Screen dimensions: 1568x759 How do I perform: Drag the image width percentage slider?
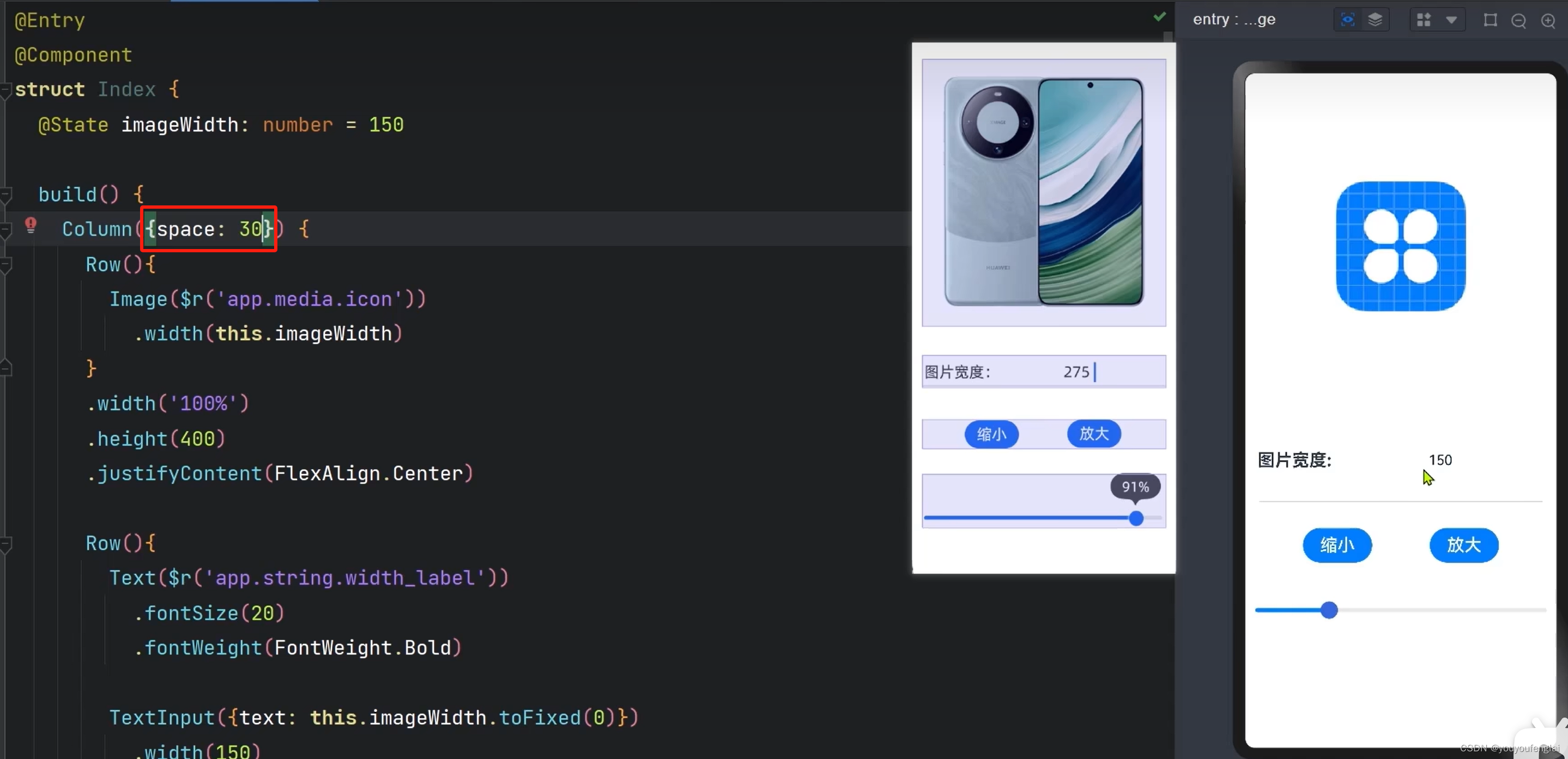click(1136, 518)
